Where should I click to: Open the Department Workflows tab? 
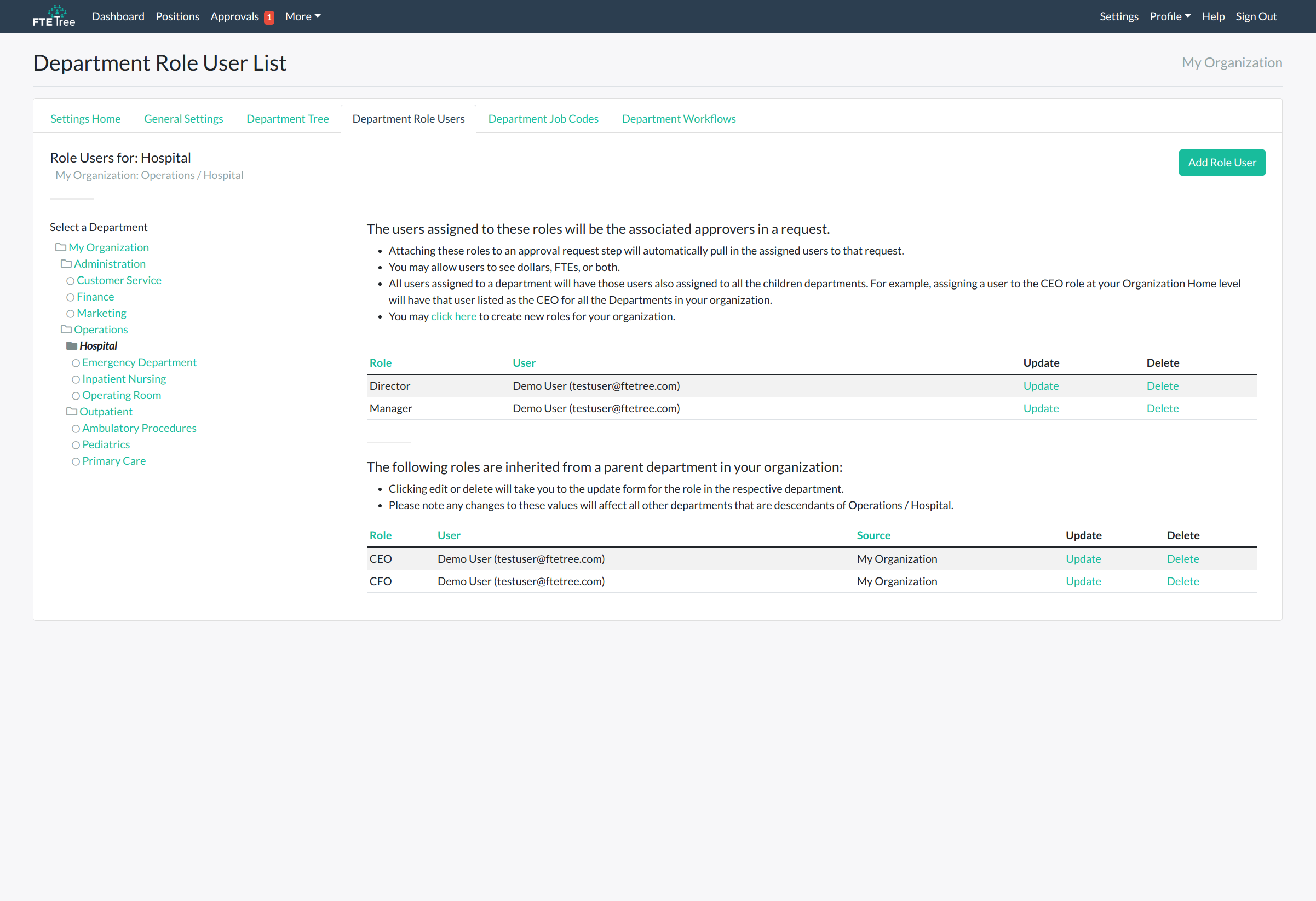(x=679, y=119)
